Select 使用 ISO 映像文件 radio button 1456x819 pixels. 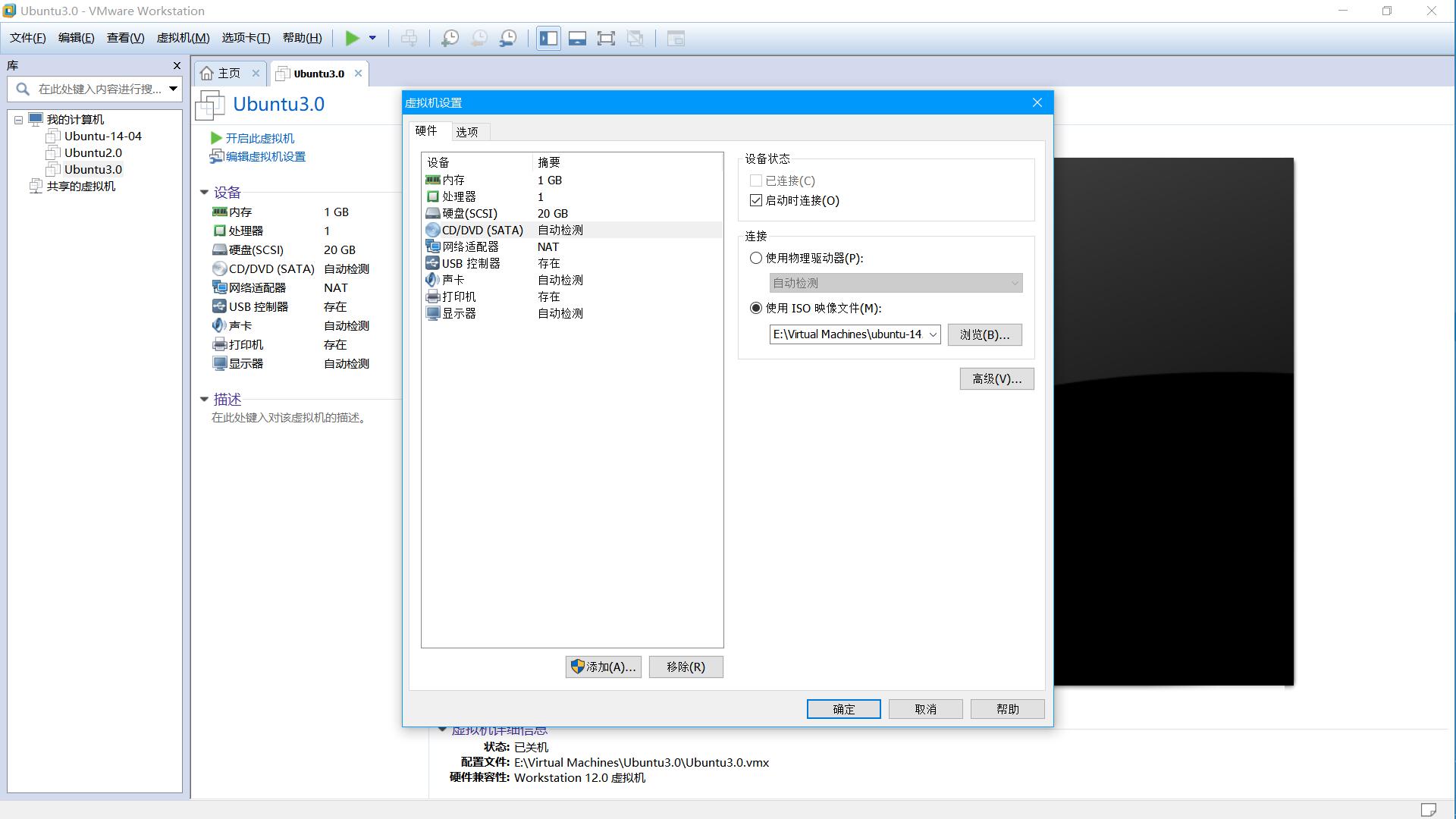(755, 308)
